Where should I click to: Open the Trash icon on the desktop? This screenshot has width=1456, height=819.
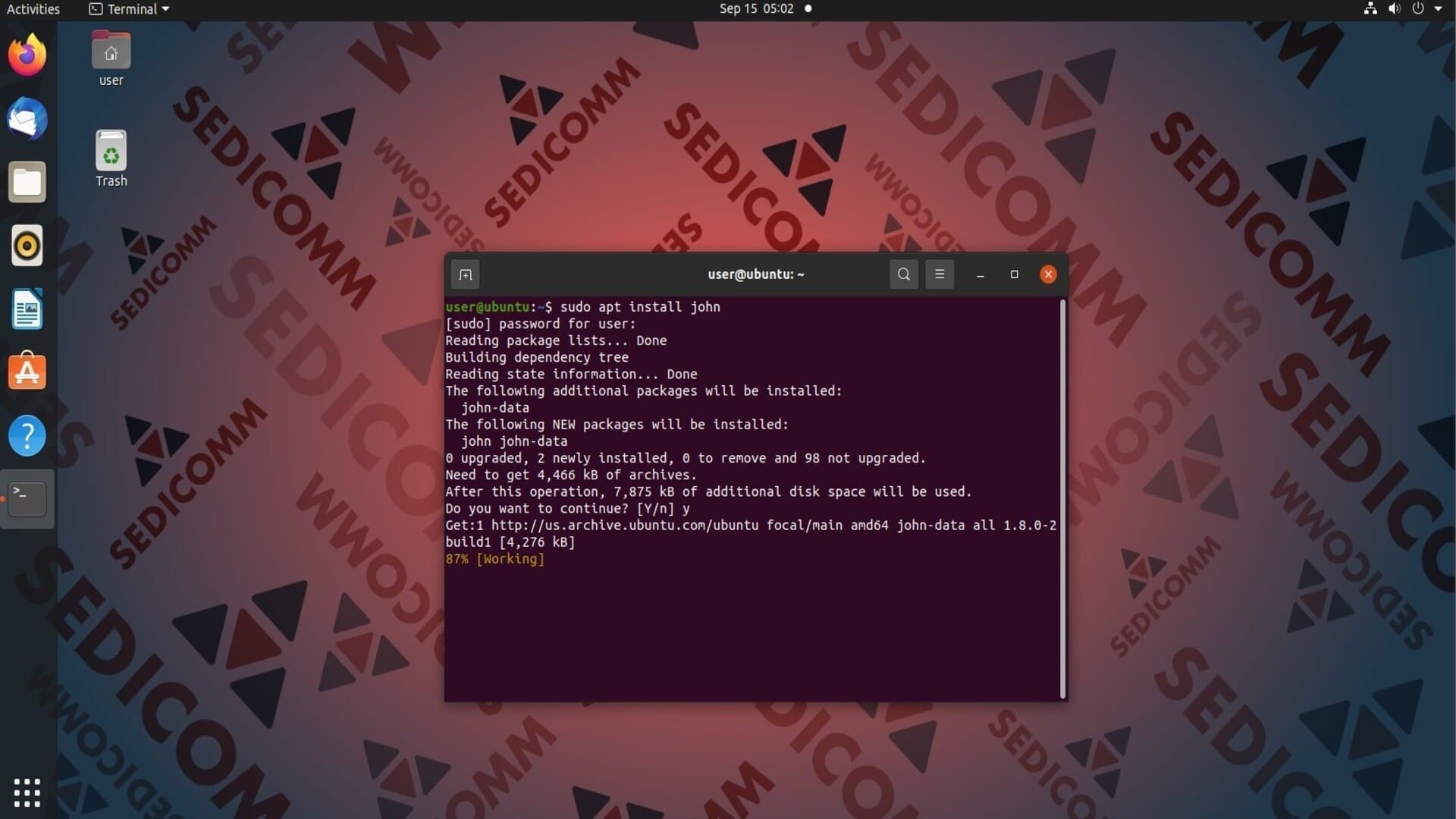click(111, 159)
